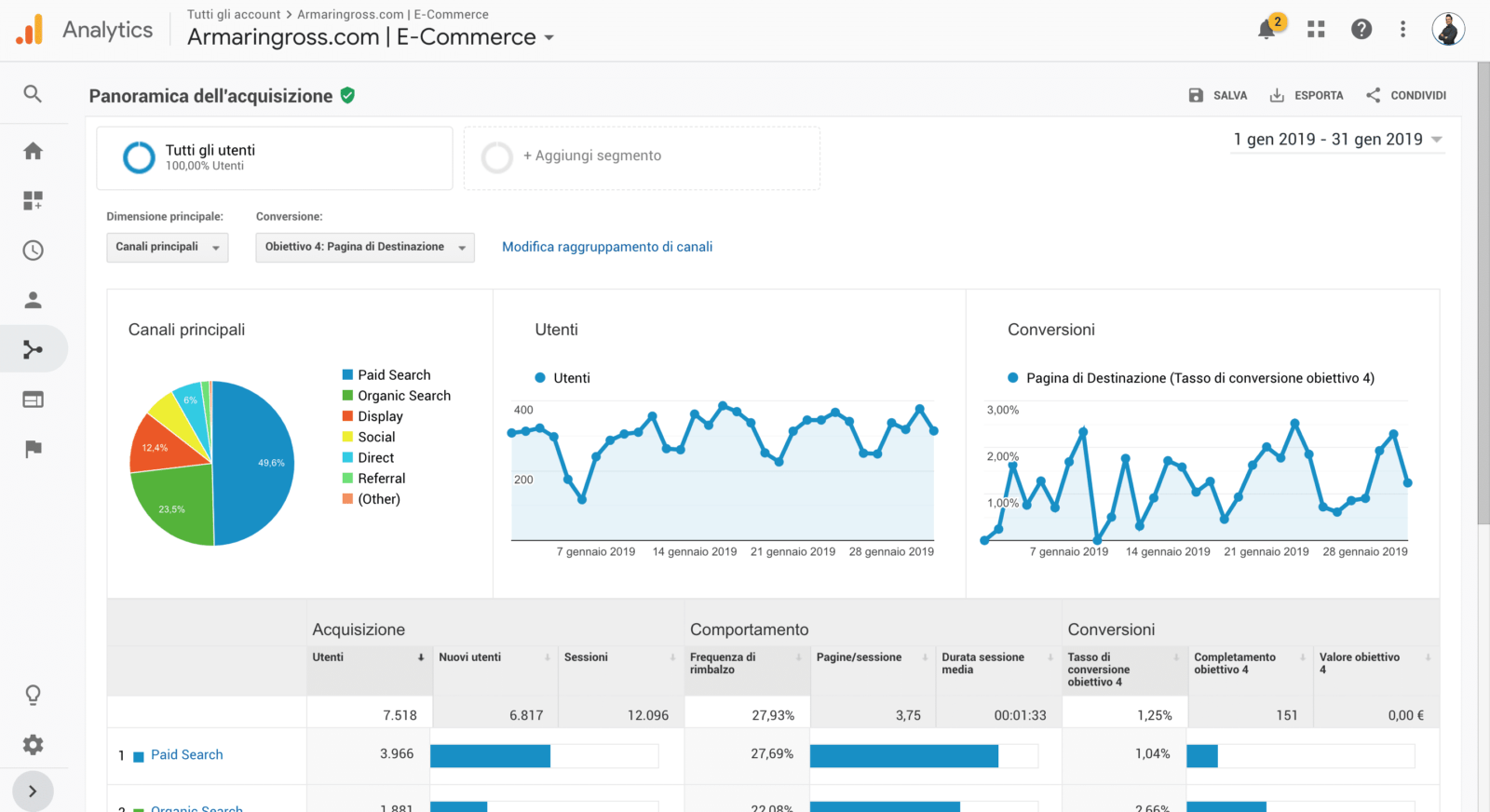Open Realtime clock icon in sidebar
Viewport: 1490px width, 812px height.
33,250
